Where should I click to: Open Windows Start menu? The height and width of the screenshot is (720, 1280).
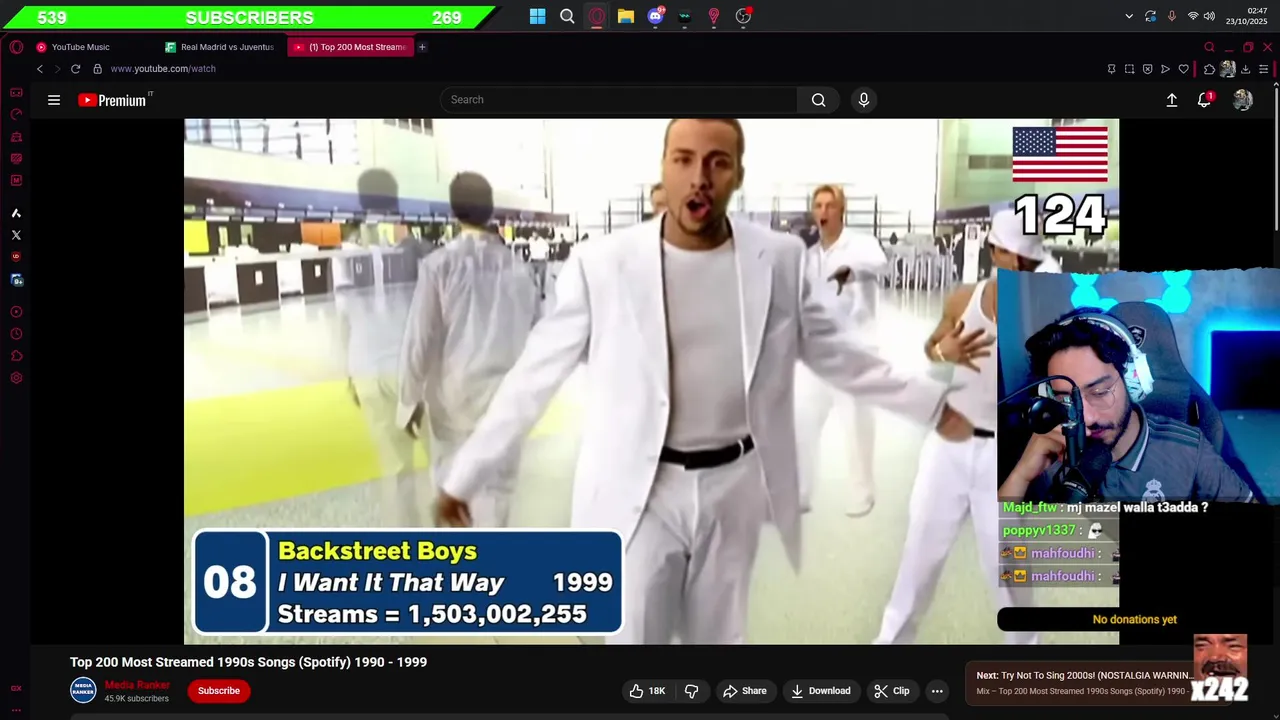(x=538, y=16)
